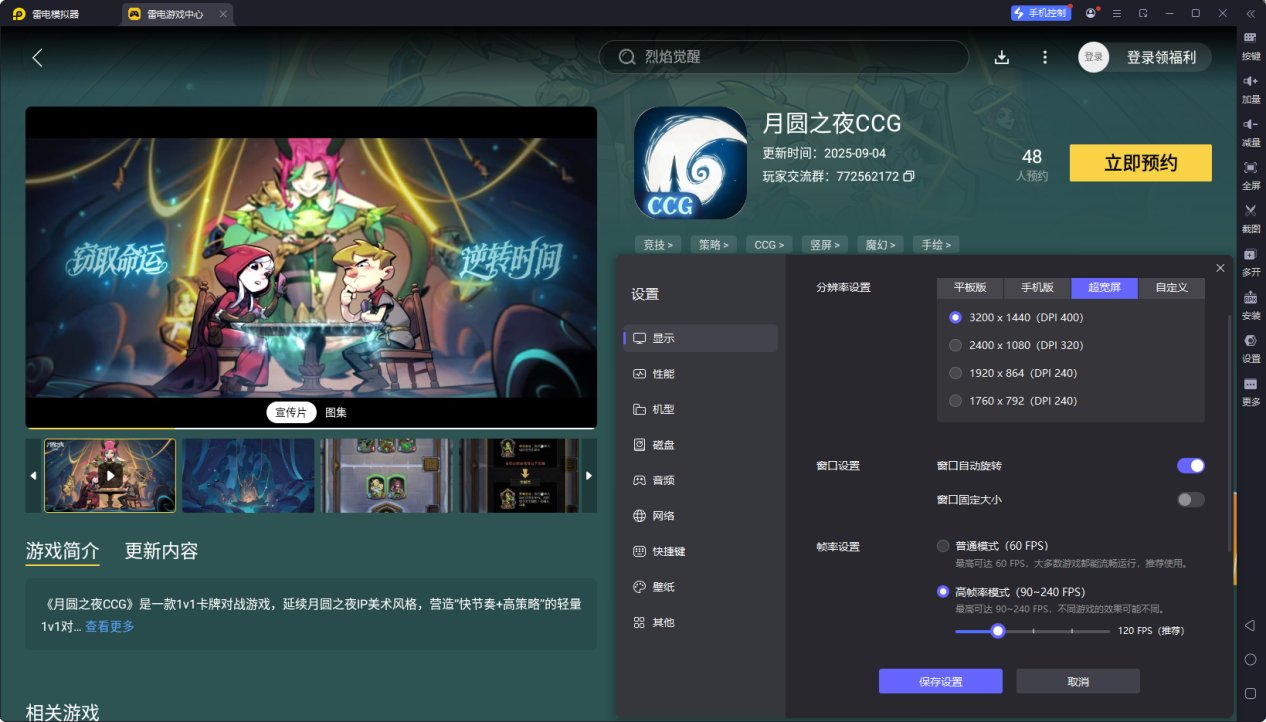This screenshot has height=722, width=1266.
Task: Go back with the left arrow icon
Action: coord(37,58)
